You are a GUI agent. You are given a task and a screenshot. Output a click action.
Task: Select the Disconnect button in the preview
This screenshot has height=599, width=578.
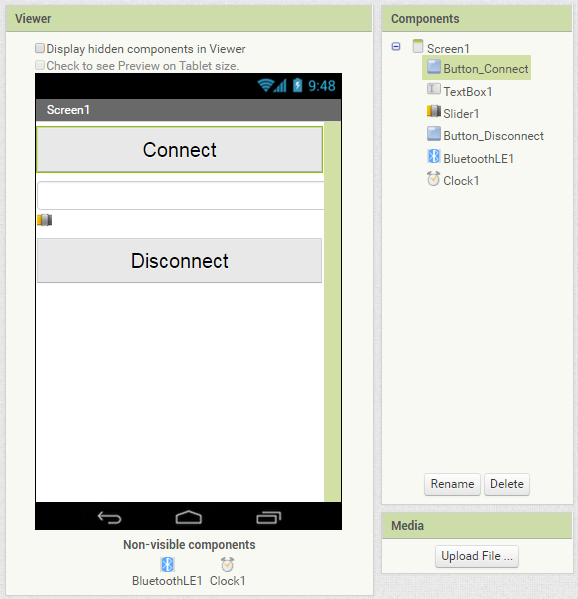tap(180, 261)
